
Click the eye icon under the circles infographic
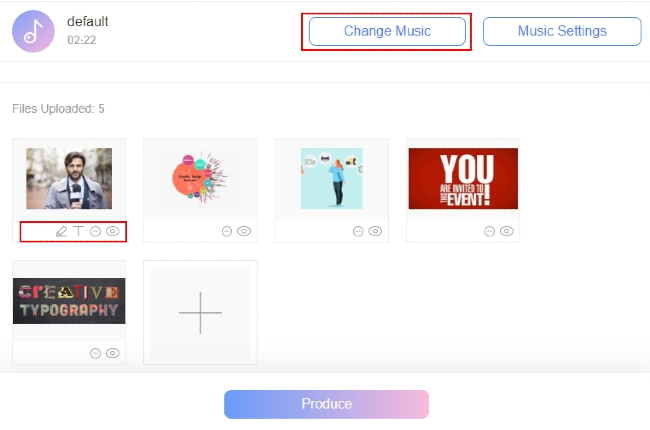coord(244,231)
